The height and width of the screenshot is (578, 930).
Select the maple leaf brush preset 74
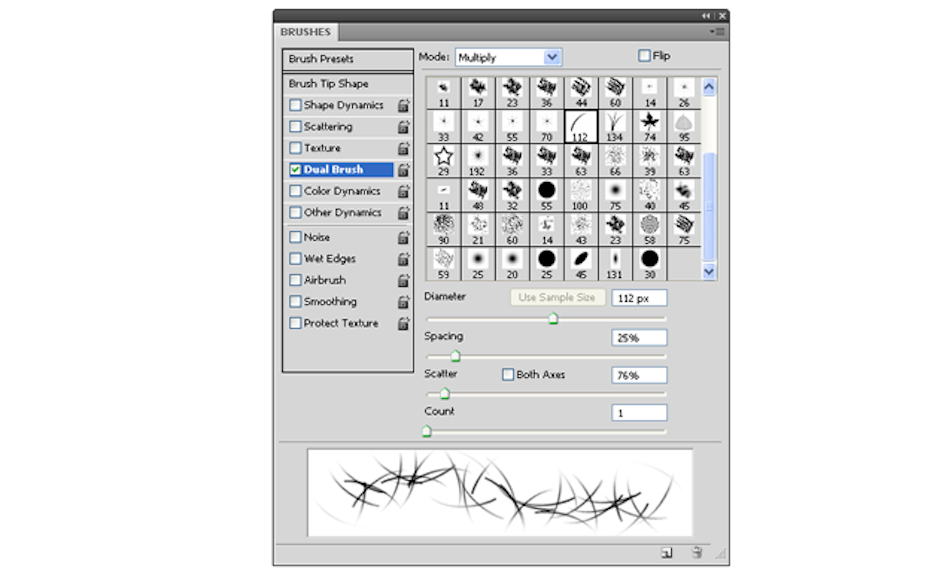click(x=649, y=123)
